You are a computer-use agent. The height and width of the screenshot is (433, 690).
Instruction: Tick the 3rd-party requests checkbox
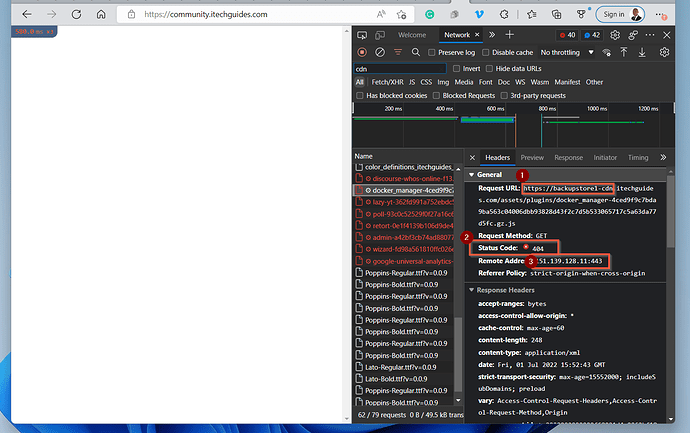click(504, 95)
